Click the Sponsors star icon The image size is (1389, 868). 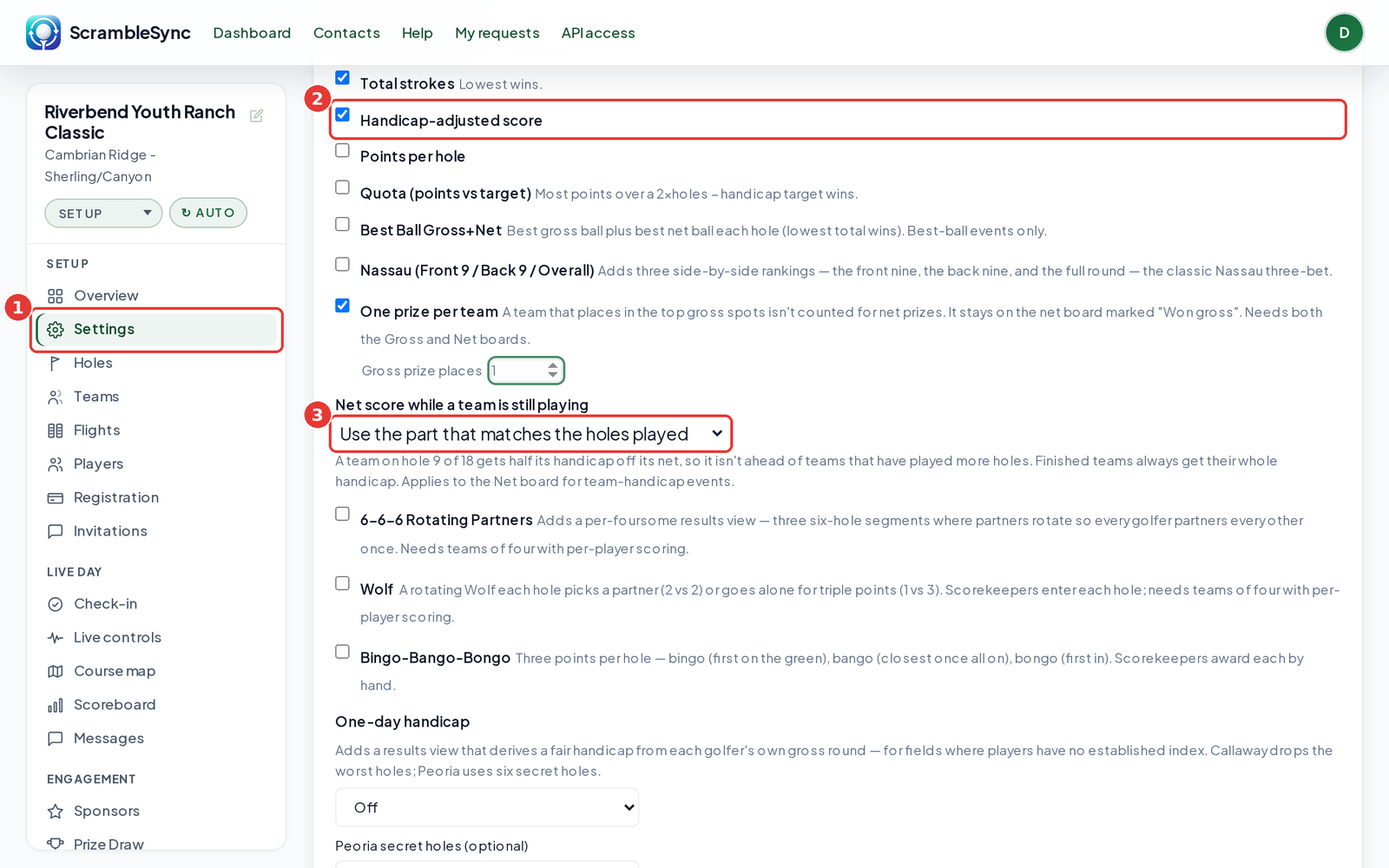(56, 812)
